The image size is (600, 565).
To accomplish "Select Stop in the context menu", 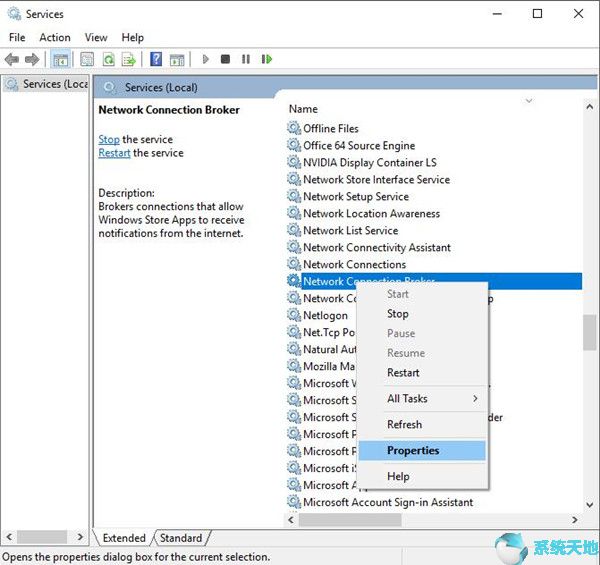I will [398, 314].
